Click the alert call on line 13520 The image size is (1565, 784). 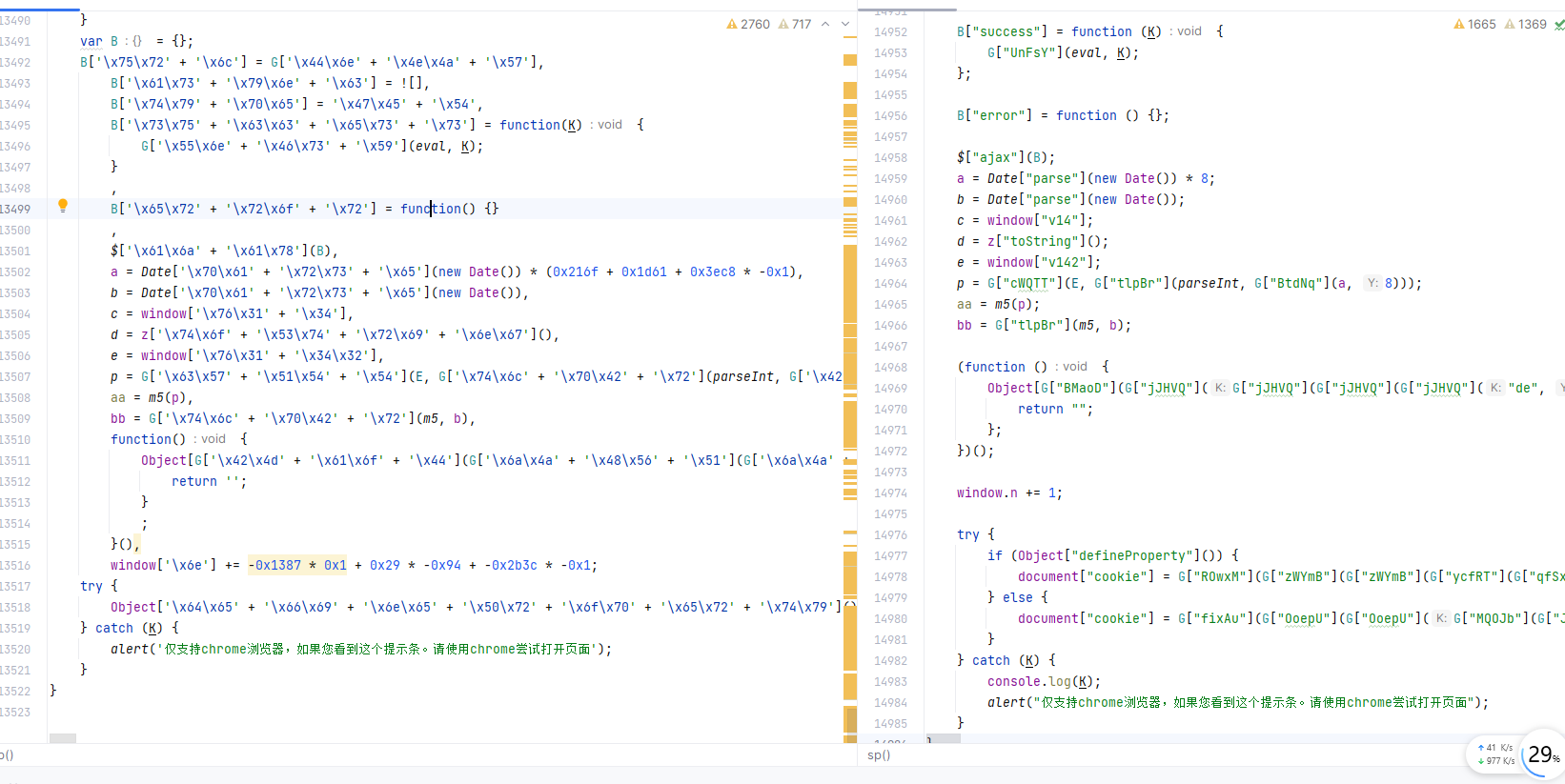point(361,649)
